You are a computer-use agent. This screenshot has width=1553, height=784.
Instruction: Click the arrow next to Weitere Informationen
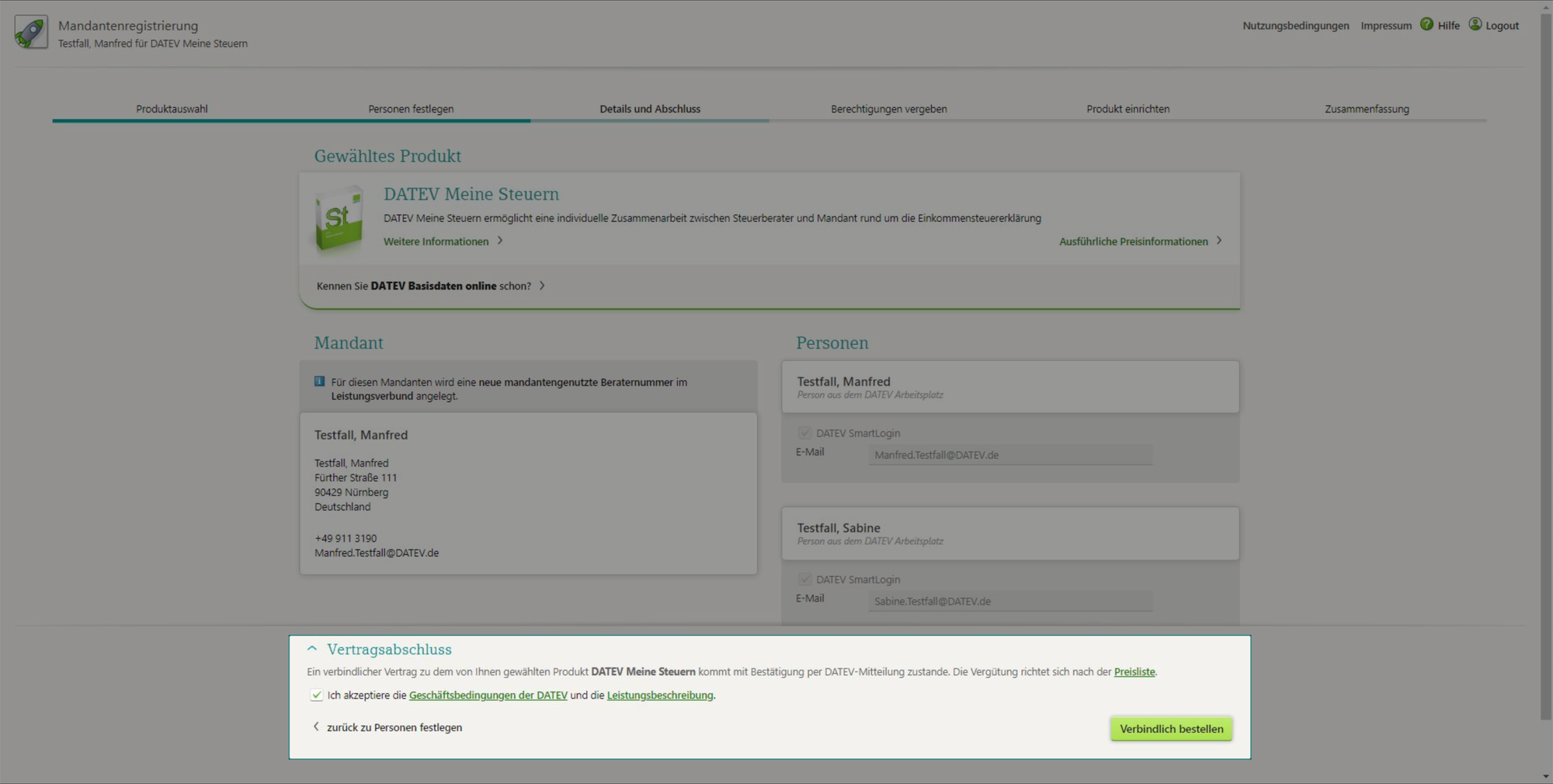click(x=500, y=241)
